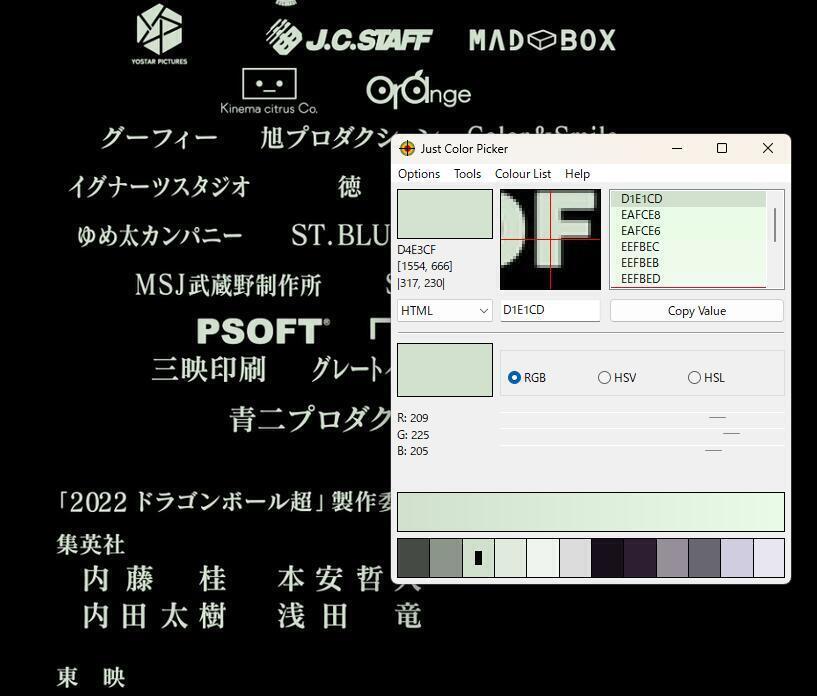Pick the second medium gray-green palette swatch
Viewport: 817px width, 696px height.
pos(446,558)
